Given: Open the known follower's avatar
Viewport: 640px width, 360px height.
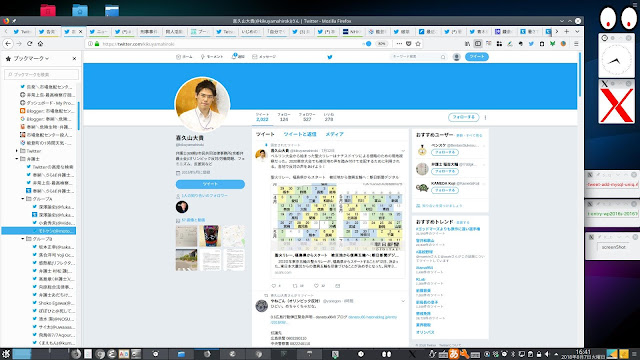Looking at the screenshot, I should click(x=182, y=207).
